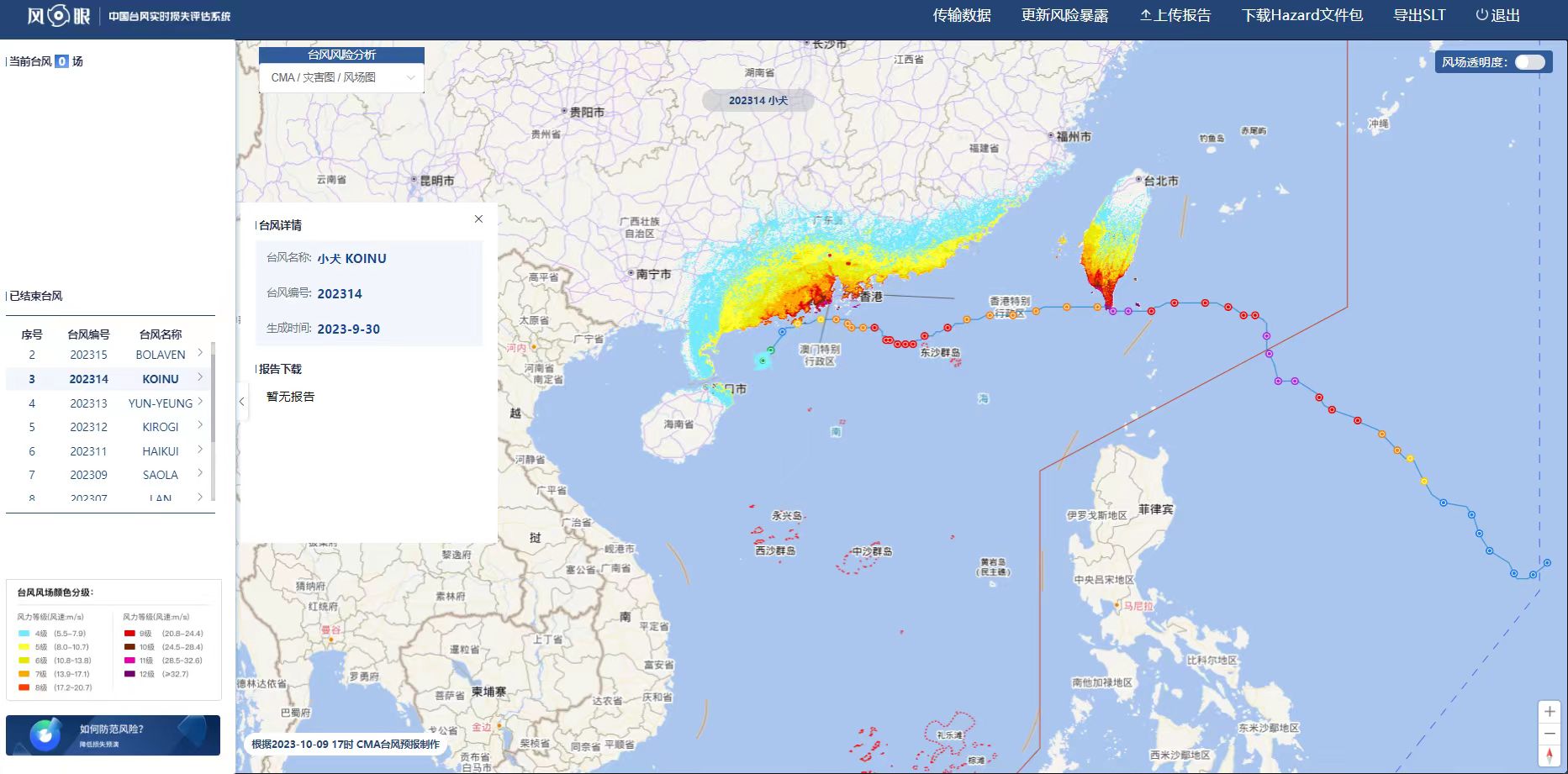Screen dimensions: 1568x774
Task: Toggle the 风场透明度 switch
Action: [x=1530, y=62]
